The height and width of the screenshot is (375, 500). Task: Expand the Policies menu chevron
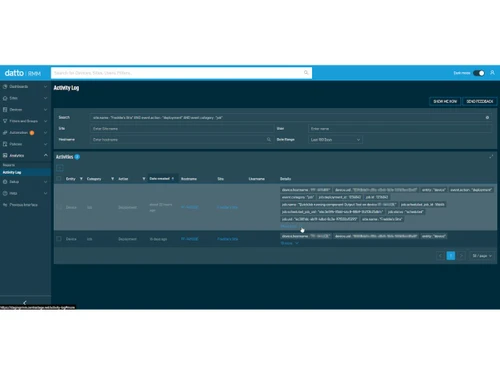point(45,144)
